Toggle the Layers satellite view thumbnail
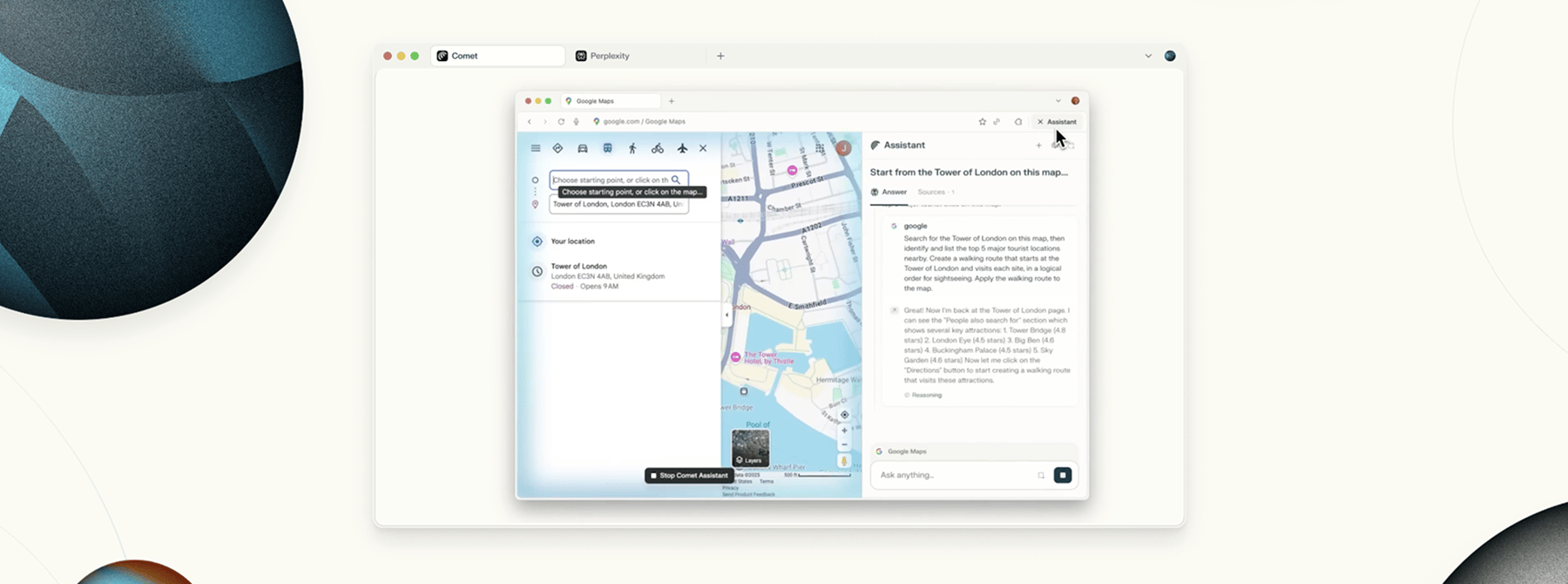The width and height of the screenshot is (1568, 584). 750,448
